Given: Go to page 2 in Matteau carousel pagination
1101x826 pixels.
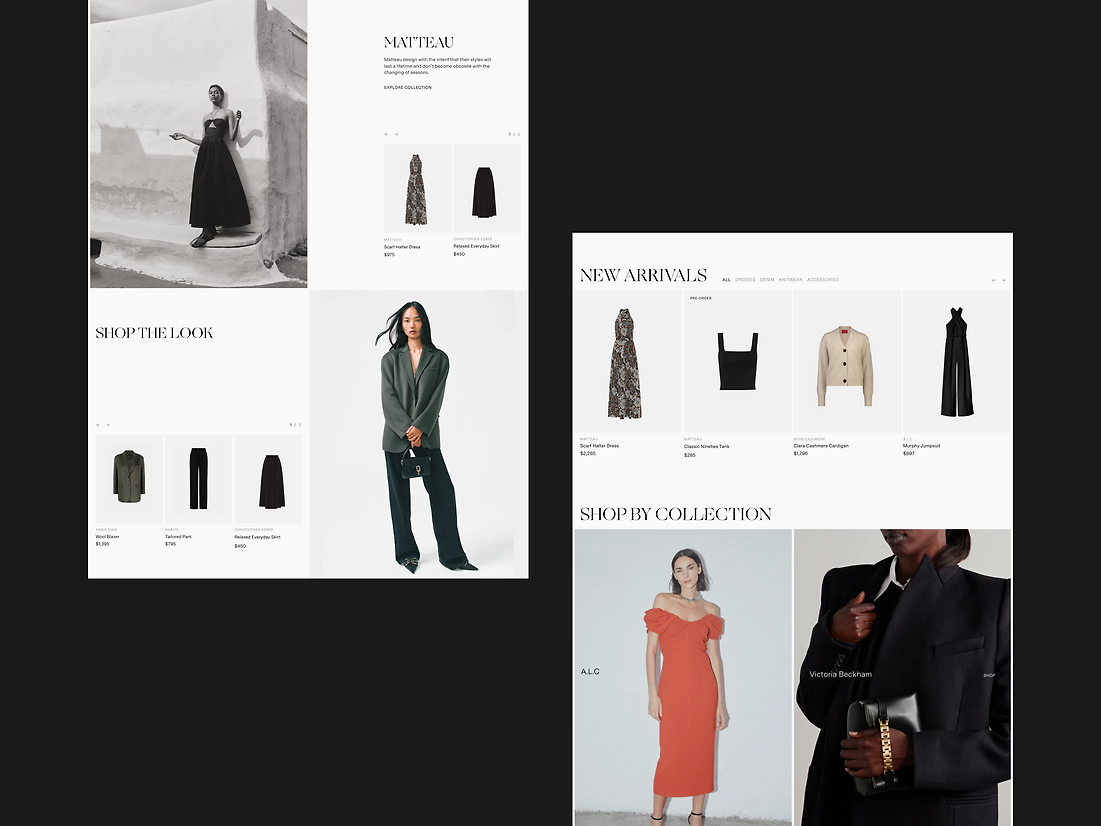Looking at the screenshot, I should click(x=514, y=134).
